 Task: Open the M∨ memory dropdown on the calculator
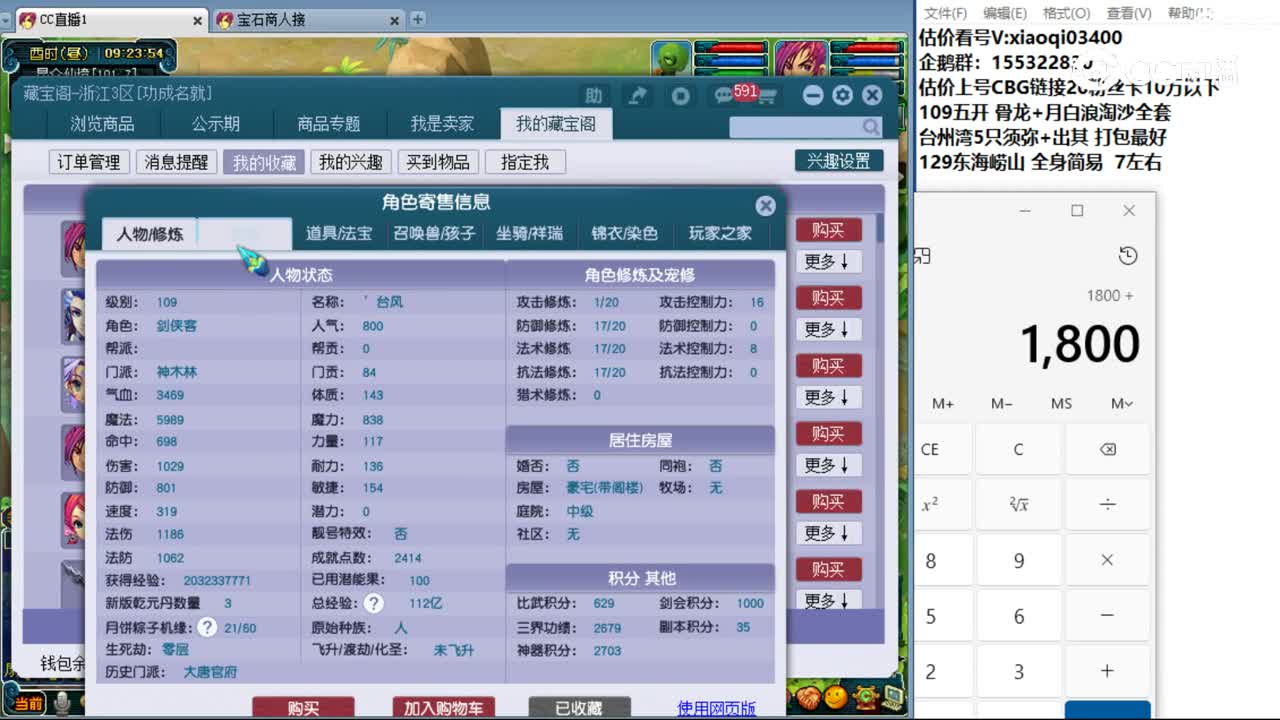(1120, 403)
